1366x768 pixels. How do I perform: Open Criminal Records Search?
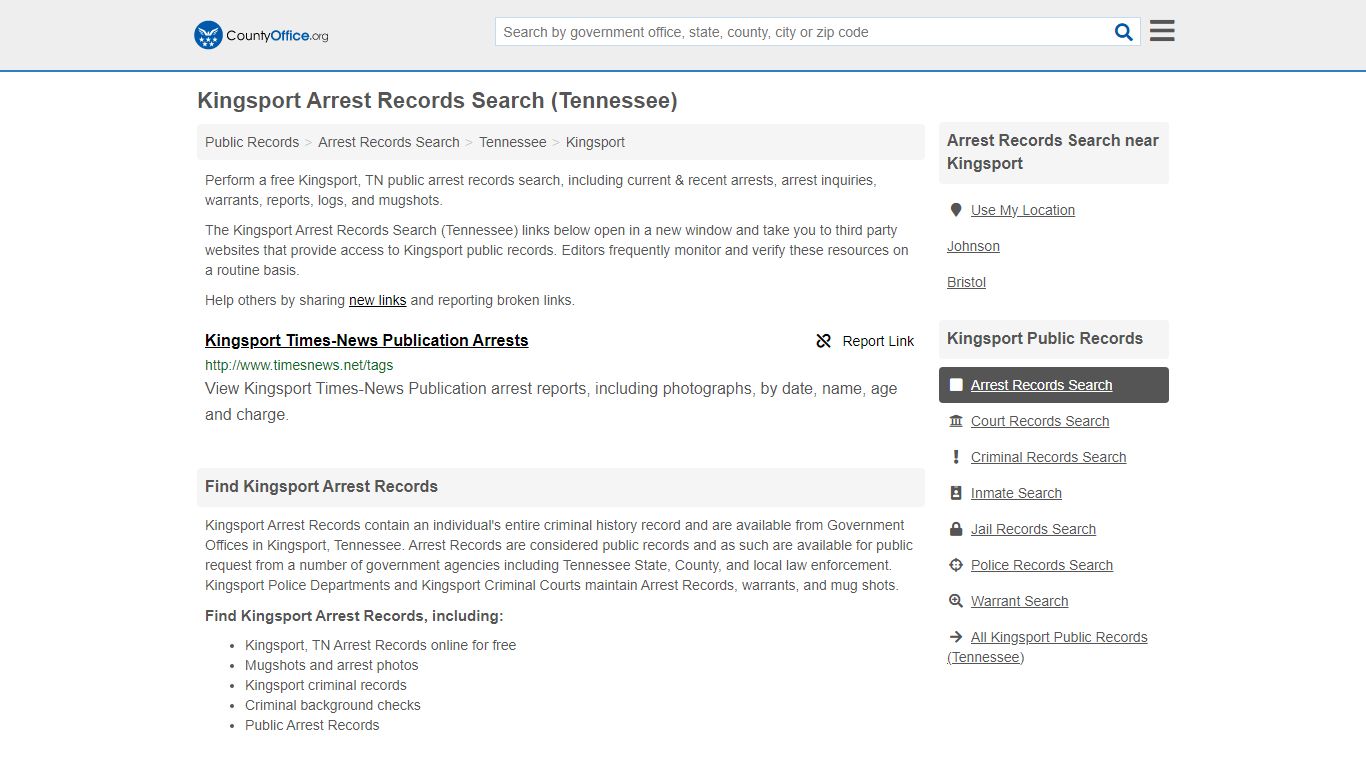click(1048, 457)
